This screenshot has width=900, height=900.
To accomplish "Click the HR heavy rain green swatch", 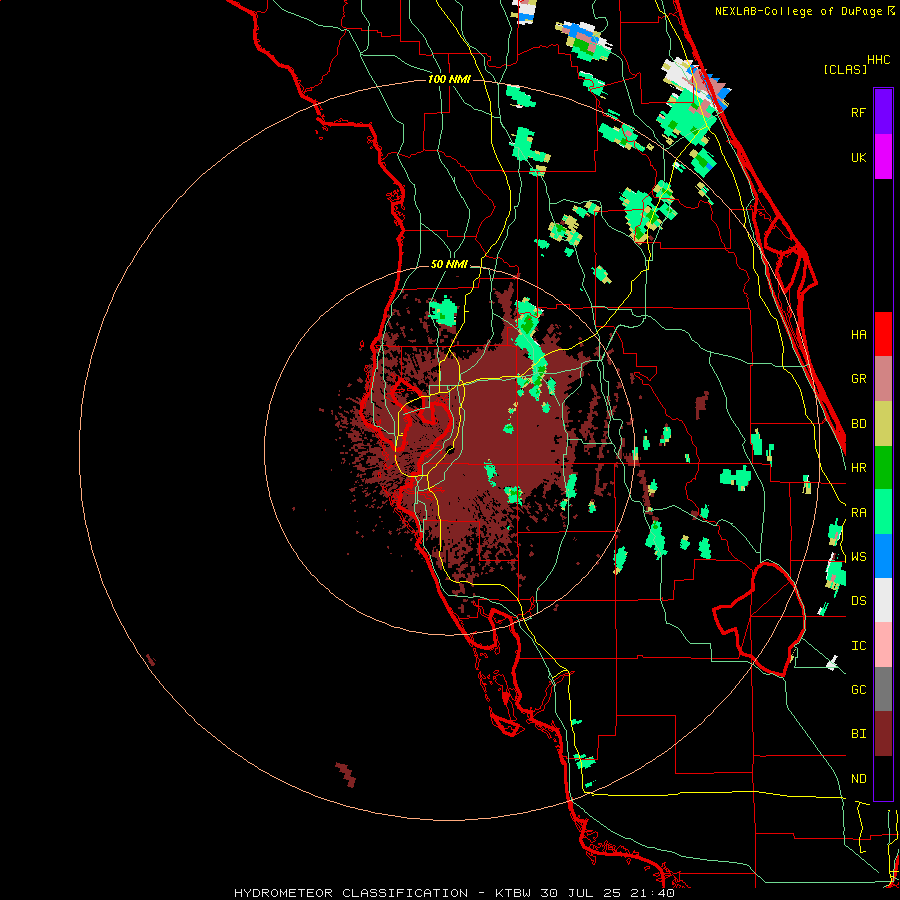I will [x=883, y=468].
